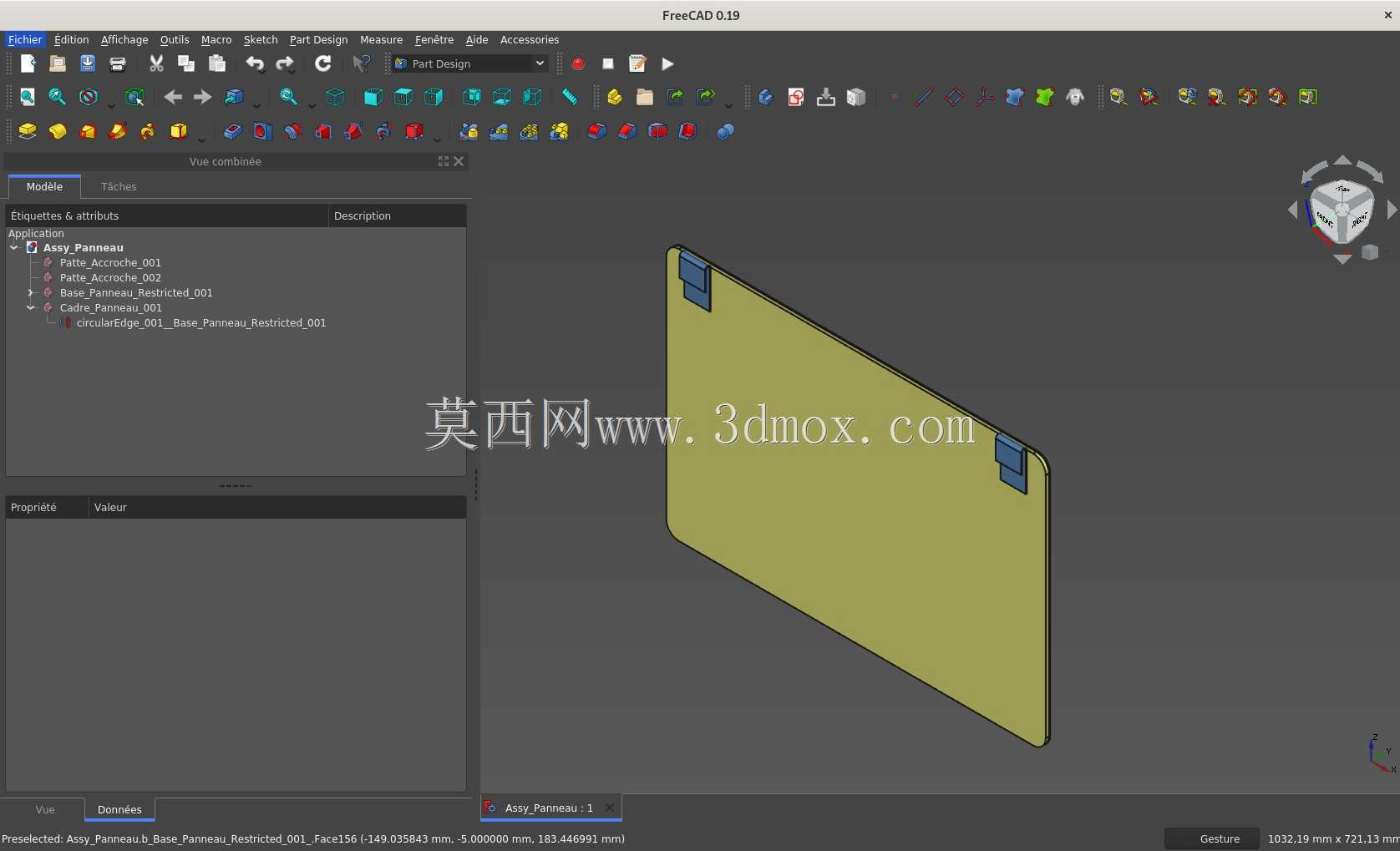This screenshot has width=1400, height=851.
Task: Select the Chamfer tool
Action: click(627, 131)
